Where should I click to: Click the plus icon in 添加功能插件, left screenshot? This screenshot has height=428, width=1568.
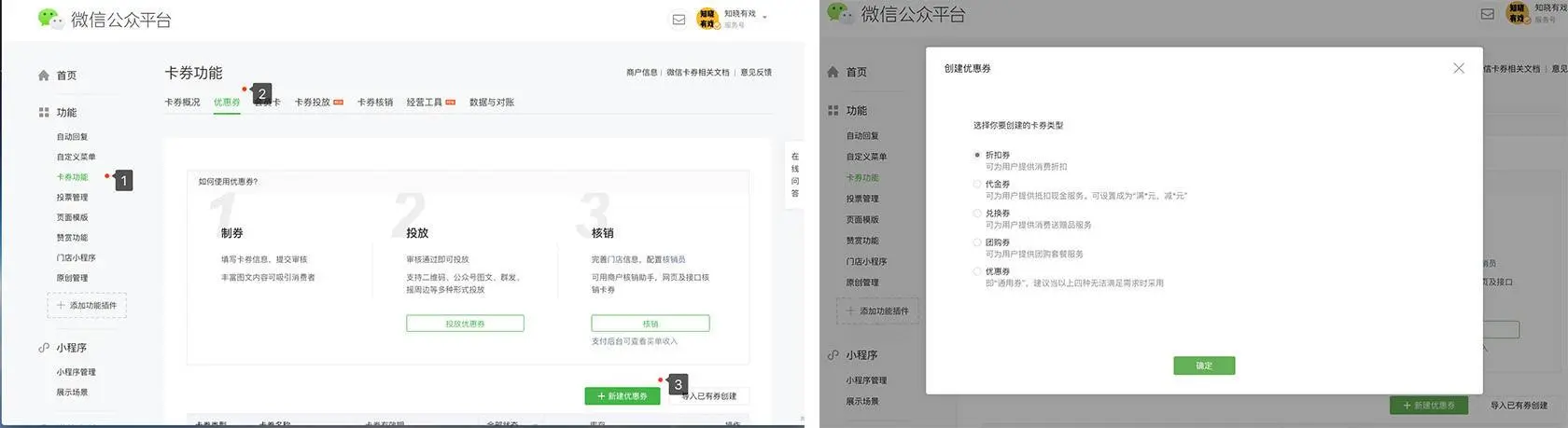[61, 305]
